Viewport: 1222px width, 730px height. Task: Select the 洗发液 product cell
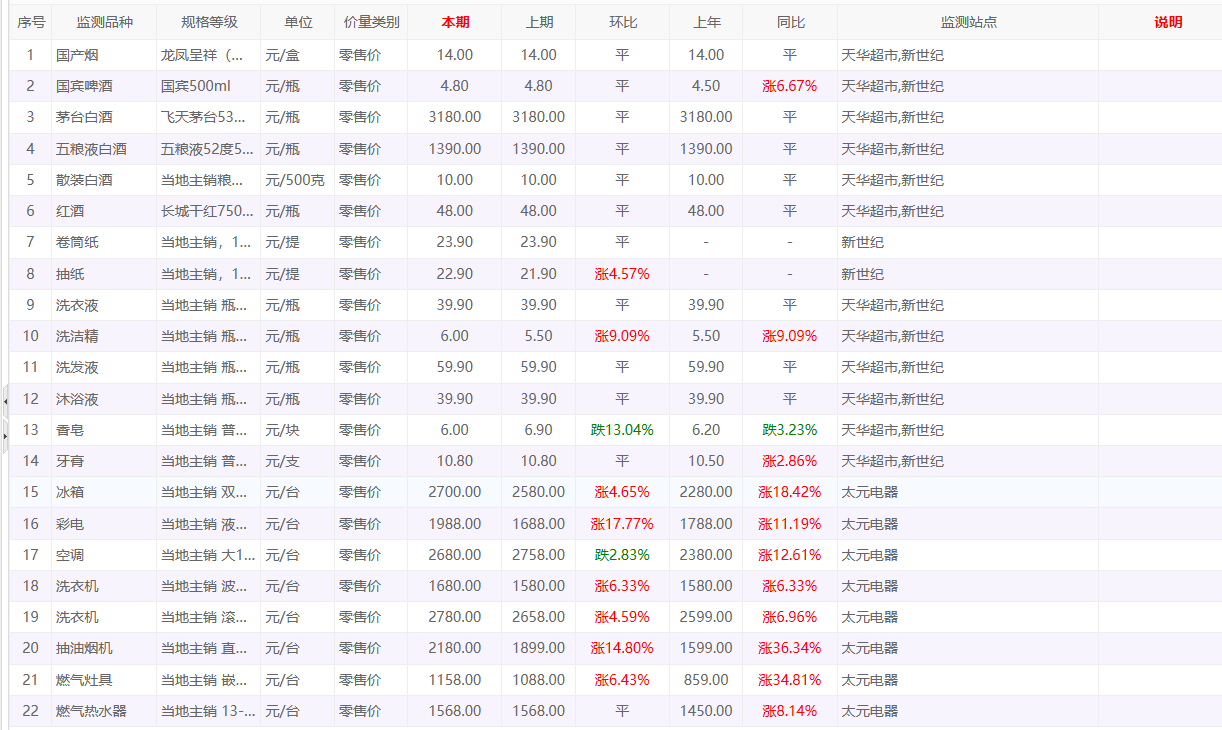coord(104,367)
